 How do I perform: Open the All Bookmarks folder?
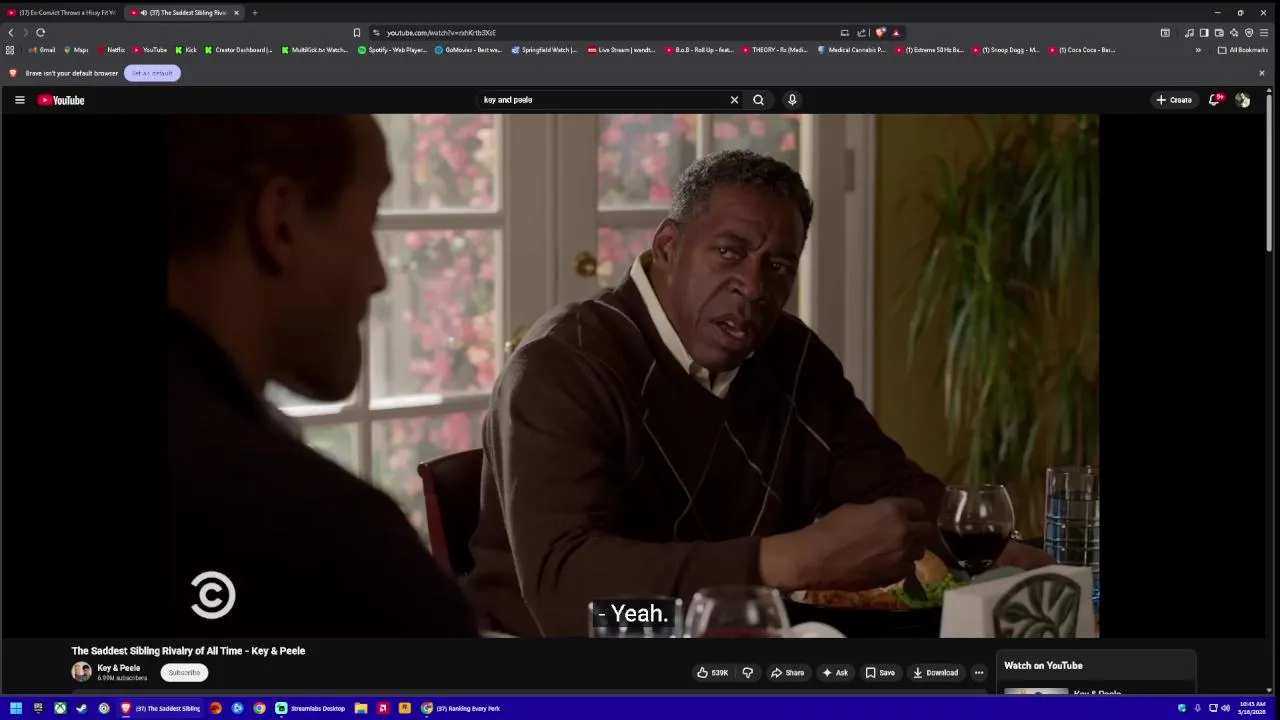click(x=1243, y=50)
